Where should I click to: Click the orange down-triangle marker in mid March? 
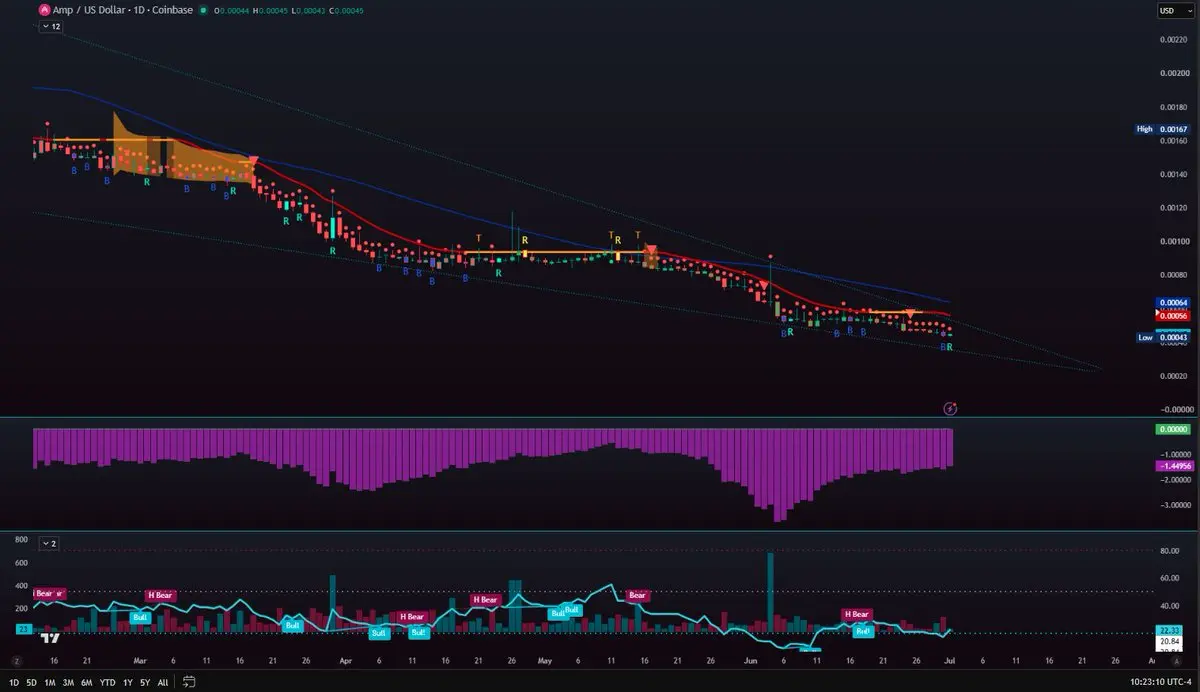pos(253,161)
